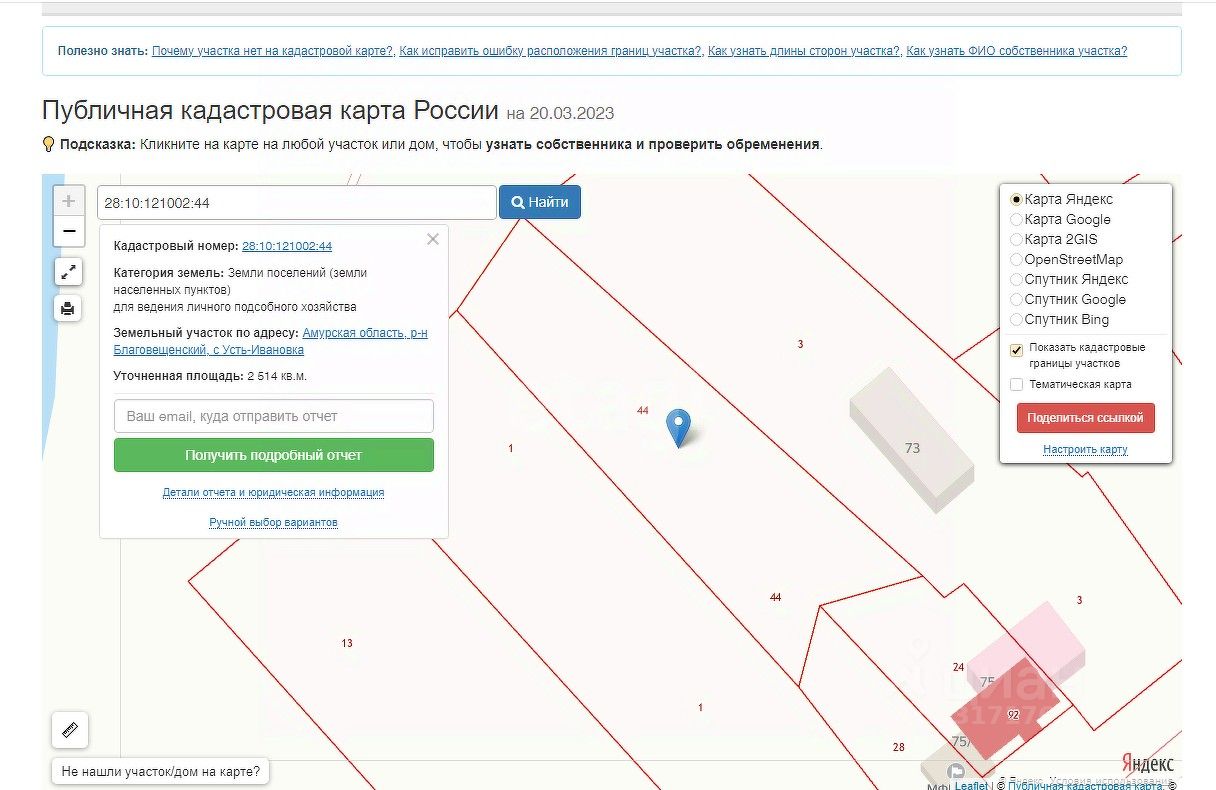
Task: Enable Тематическая карта checkbox
Action: (1017, 384)
